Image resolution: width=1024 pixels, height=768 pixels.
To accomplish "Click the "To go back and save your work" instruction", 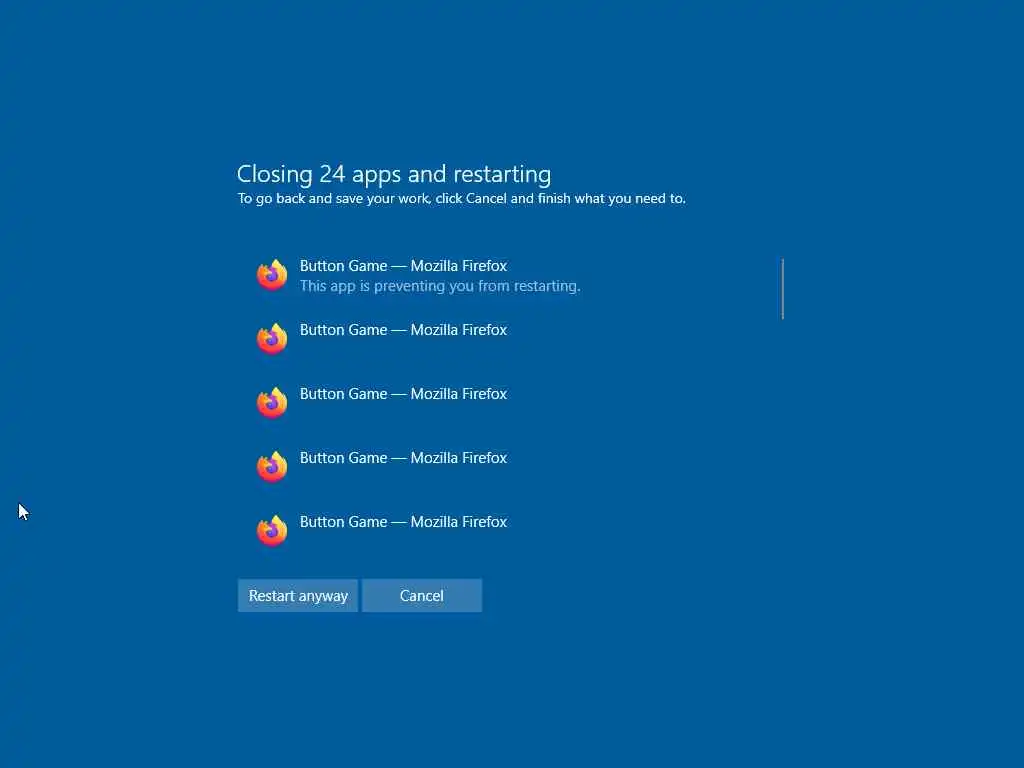I will click(x=461, y=199).
